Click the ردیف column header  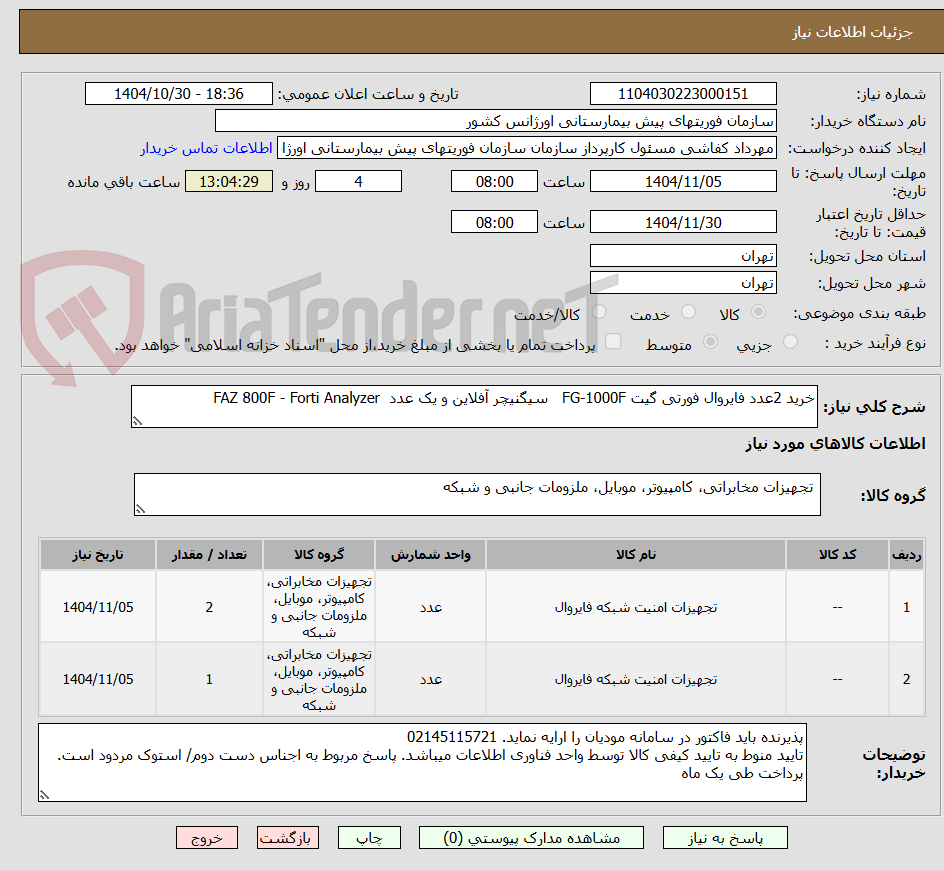click(x=906, y=555)
